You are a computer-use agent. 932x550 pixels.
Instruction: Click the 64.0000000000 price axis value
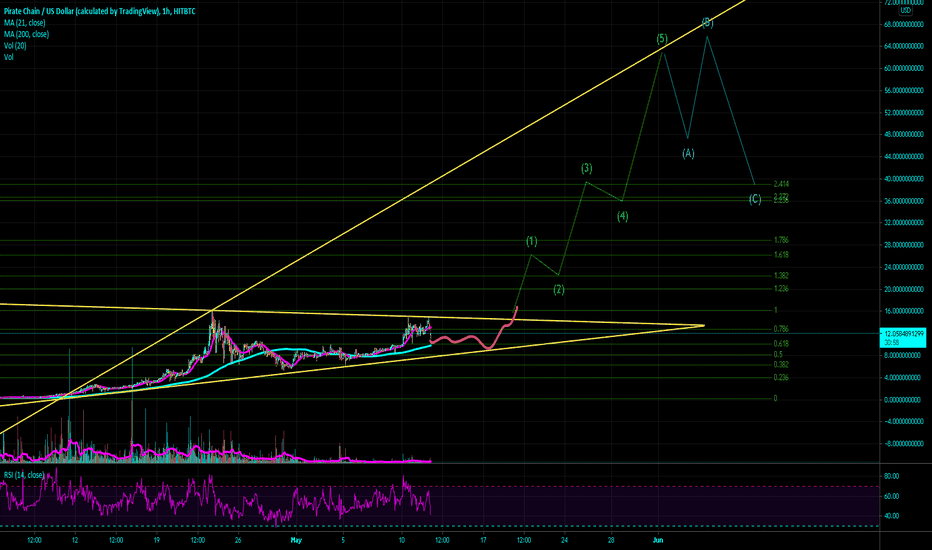coord(903,46)
